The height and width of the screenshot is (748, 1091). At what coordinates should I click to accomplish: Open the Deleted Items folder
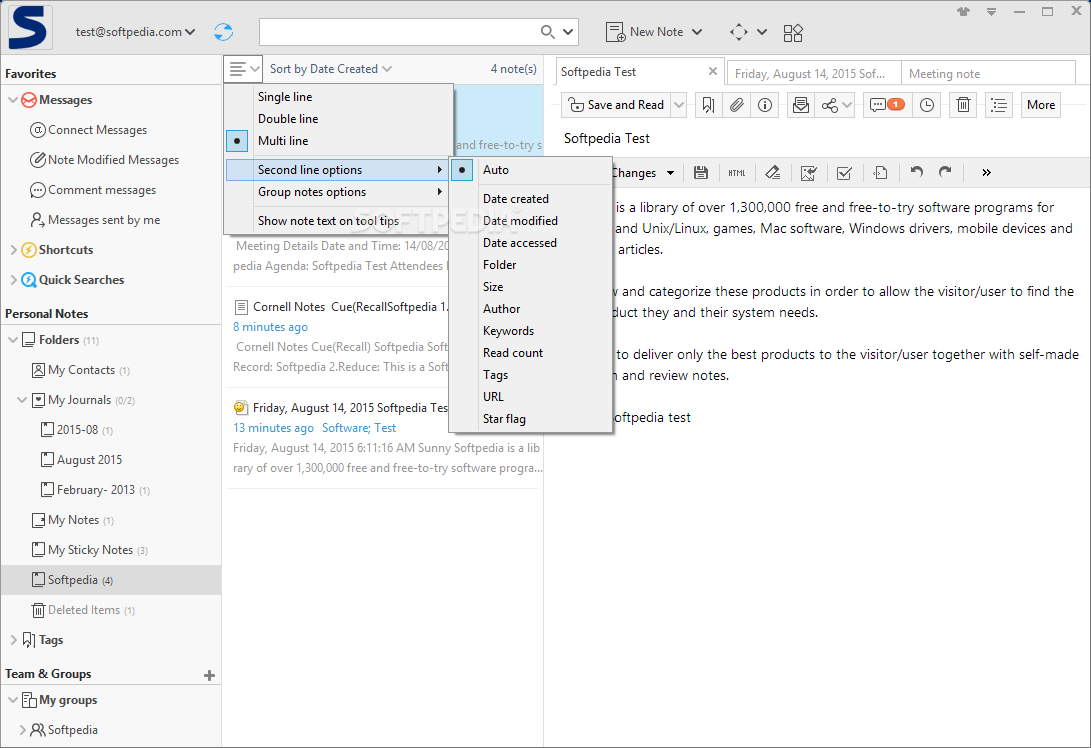[83, 610]
